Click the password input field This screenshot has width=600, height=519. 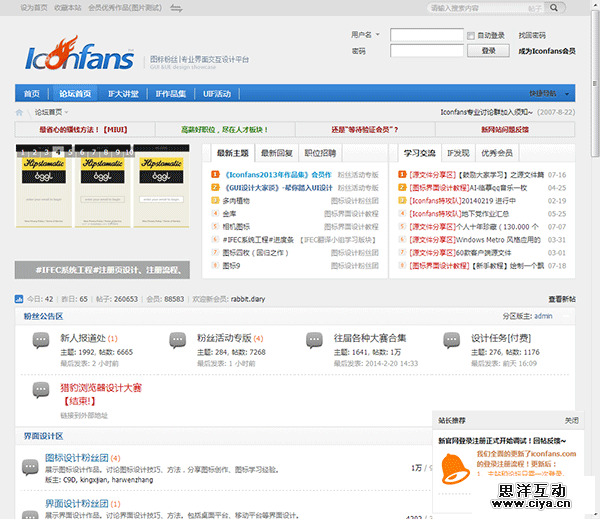coord(426,50)
